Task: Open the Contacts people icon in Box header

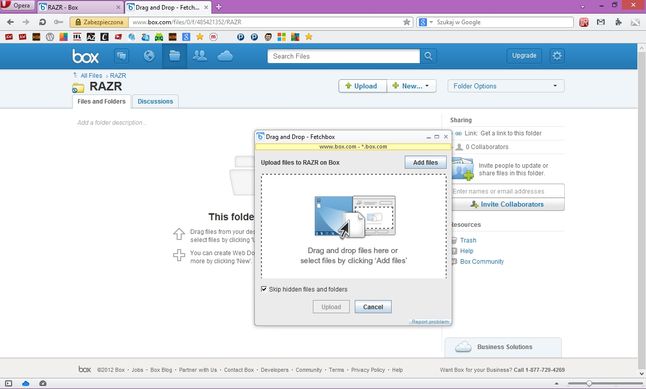Action: (200, 56)
